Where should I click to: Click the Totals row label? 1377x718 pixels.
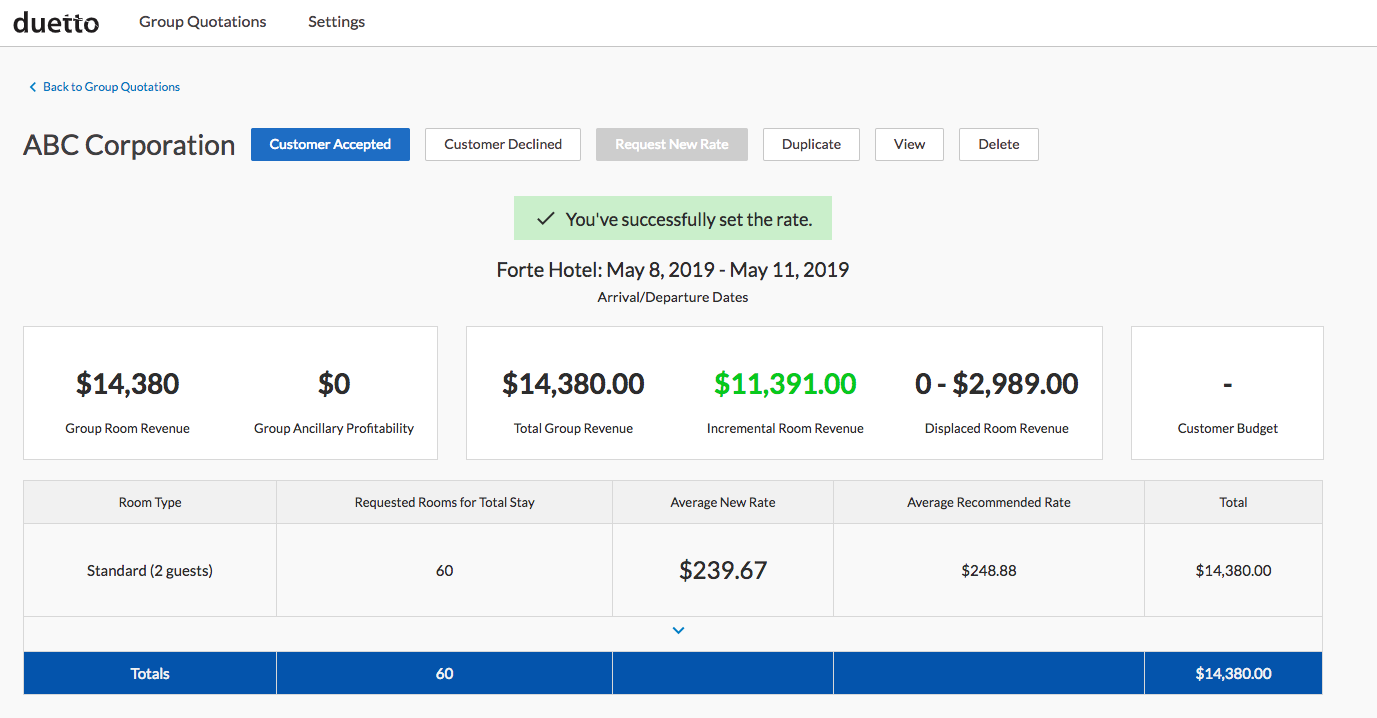tap(150, 674)
